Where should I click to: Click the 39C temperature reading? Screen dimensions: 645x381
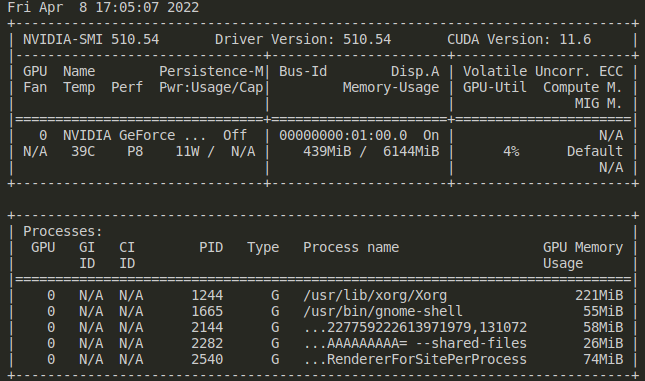[83, 151]
